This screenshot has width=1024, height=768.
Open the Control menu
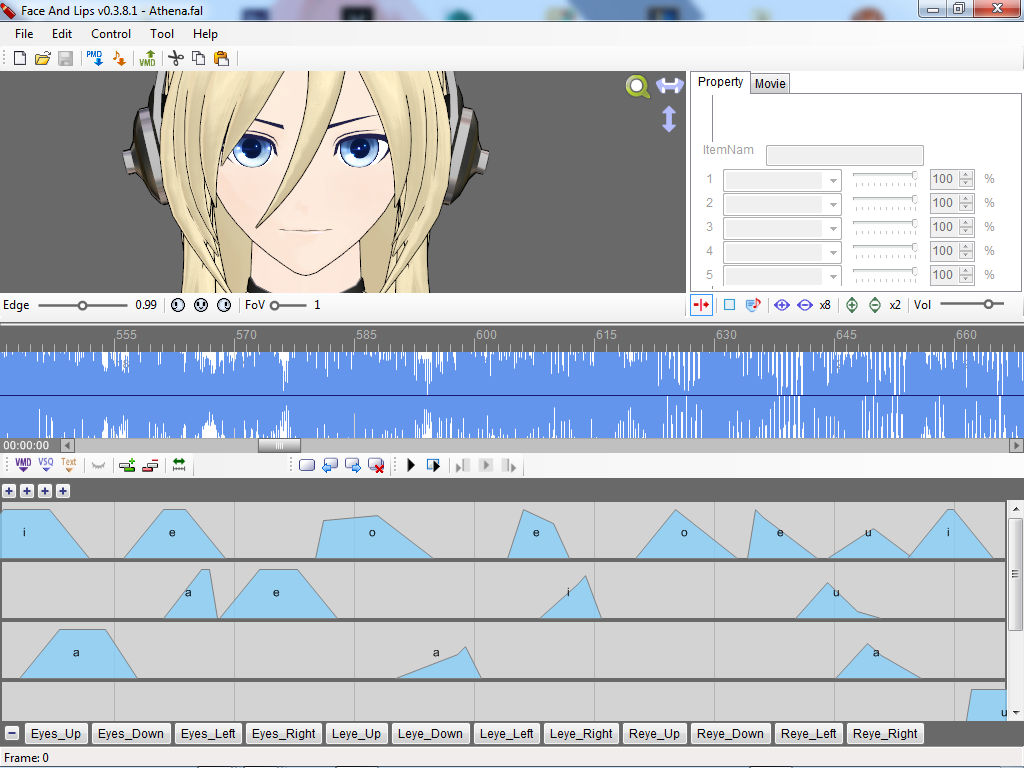pos(111,34)
